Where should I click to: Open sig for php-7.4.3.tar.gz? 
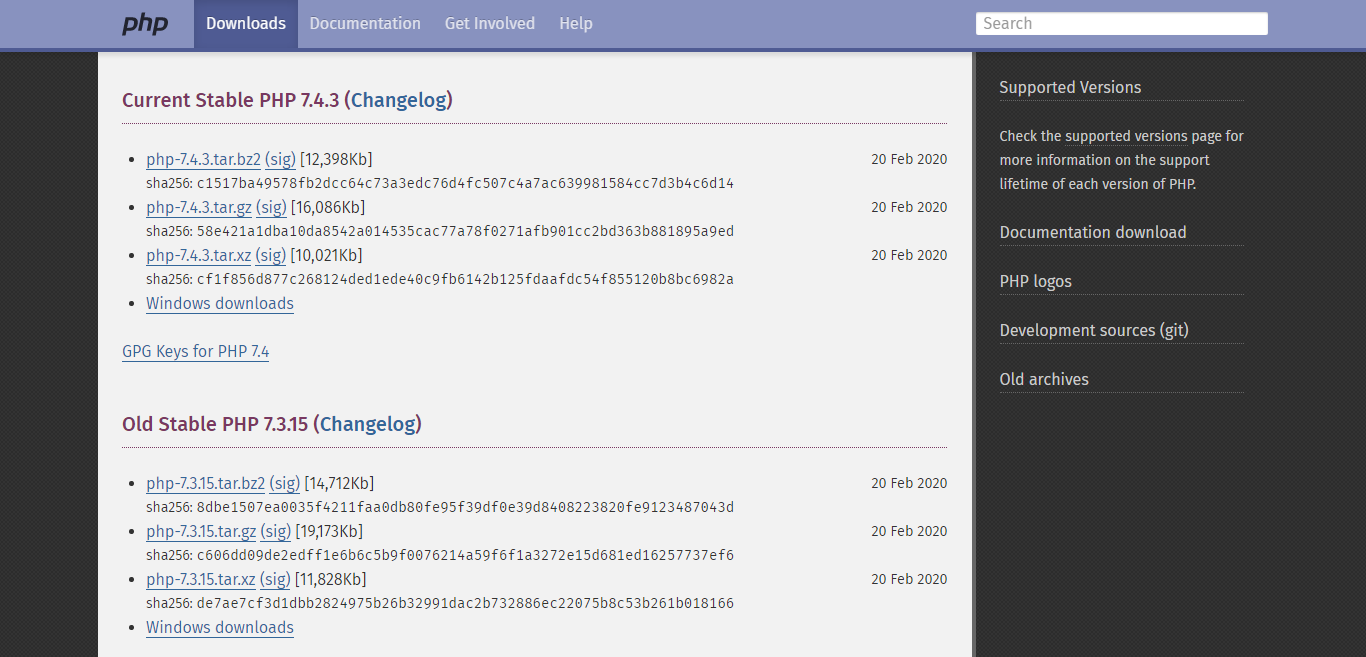(x=271, y=208)
